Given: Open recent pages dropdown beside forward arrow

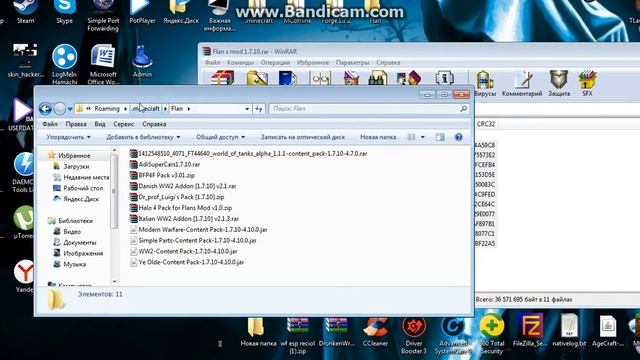Looking at the screenshot, I should tap(70, 109).
